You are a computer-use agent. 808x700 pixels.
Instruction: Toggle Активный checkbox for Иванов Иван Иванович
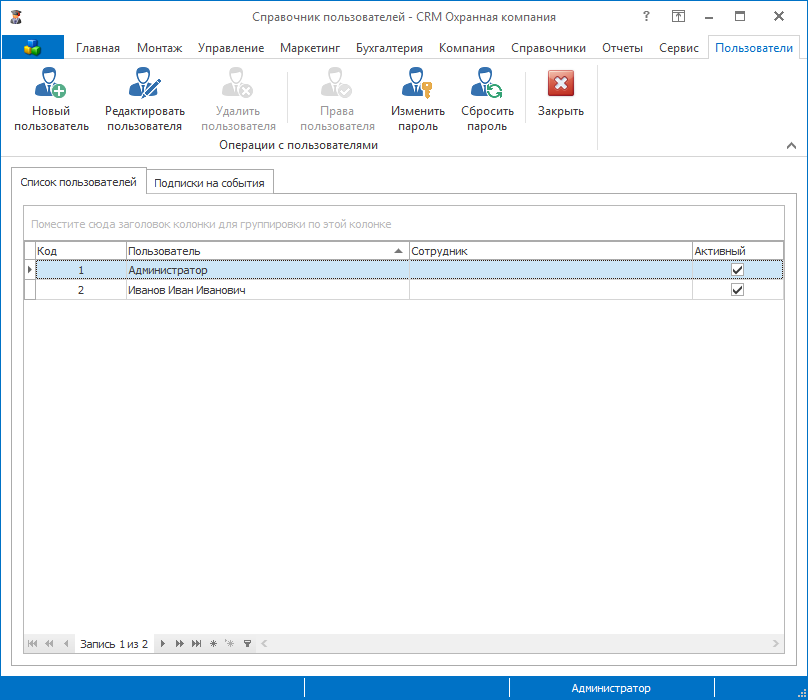tap(737, 290)
